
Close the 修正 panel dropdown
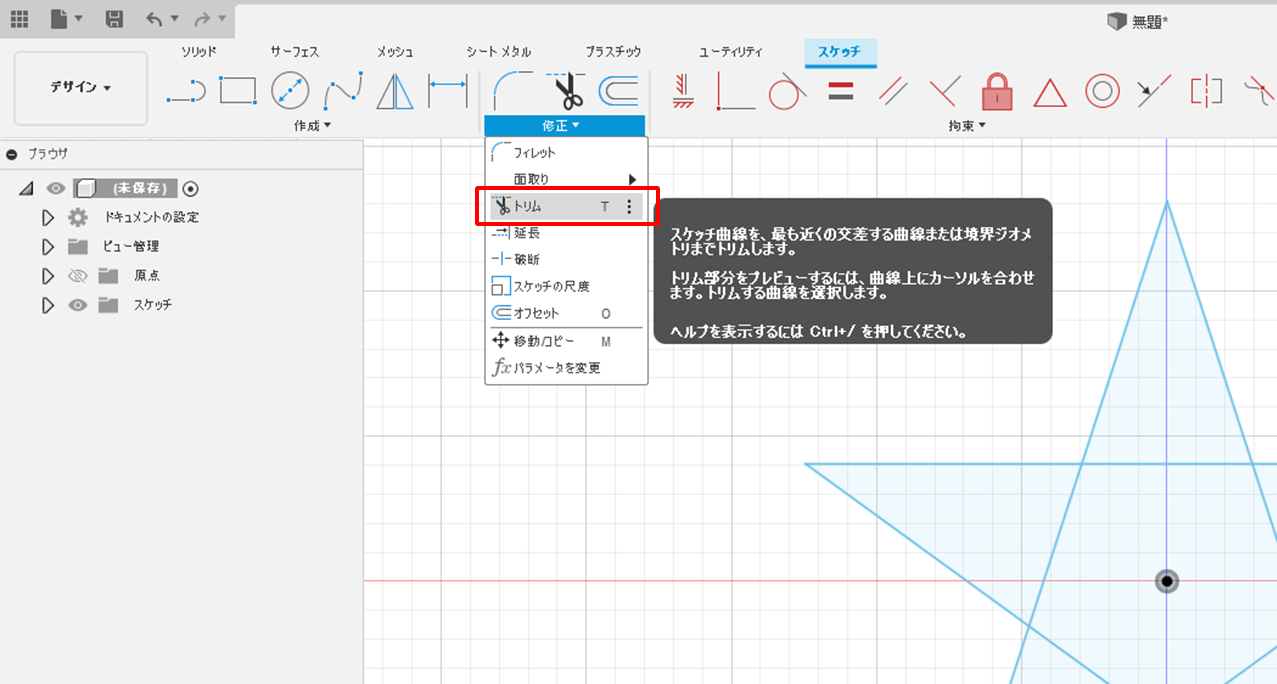click(564, 125)
